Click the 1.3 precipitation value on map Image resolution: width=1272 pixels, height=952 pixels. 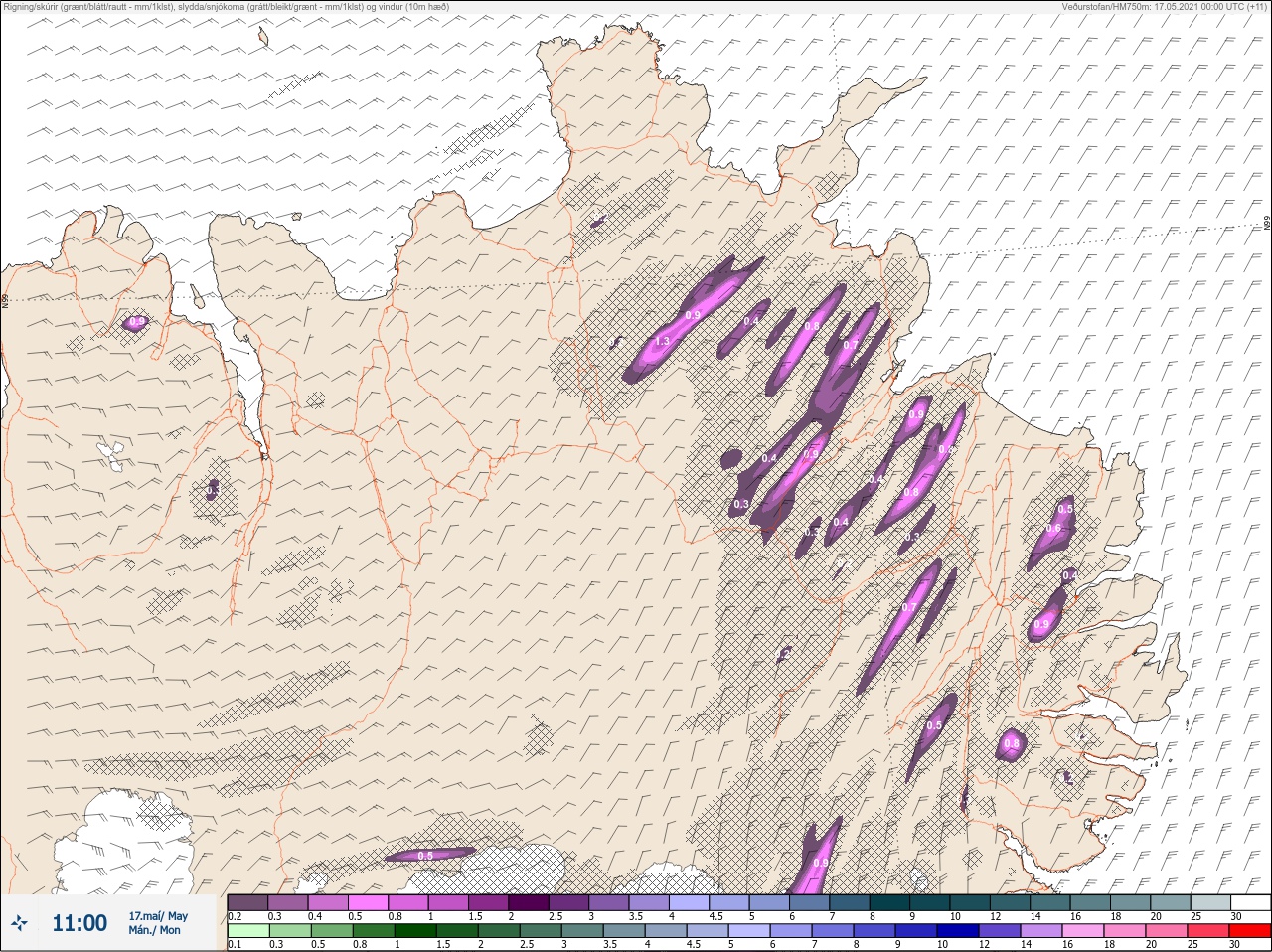(x=663, y=341)
